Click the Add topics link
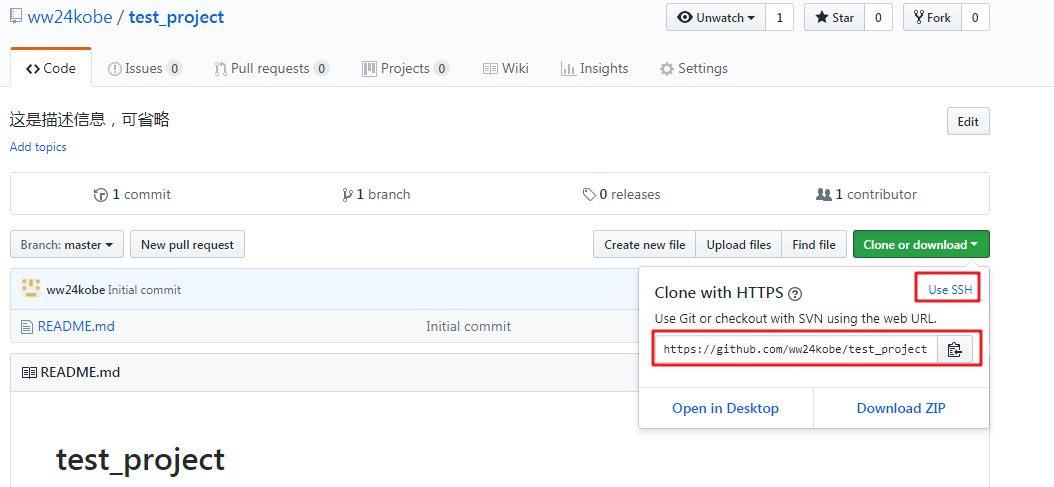This screenshot has height=487, width=1054. point(38,147)
